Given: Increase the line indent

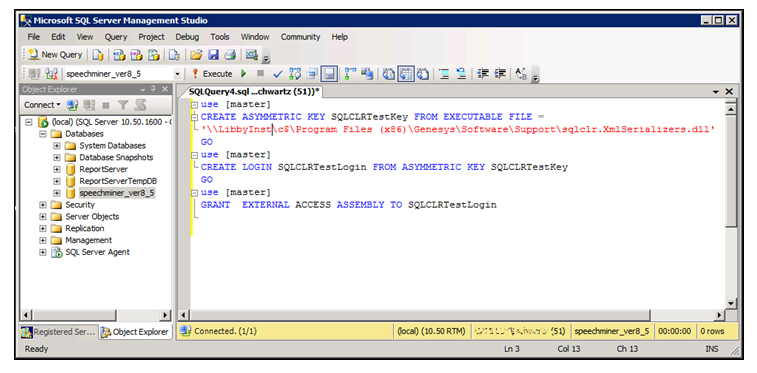Looking at the screenshot, I should tap(500, 74).
